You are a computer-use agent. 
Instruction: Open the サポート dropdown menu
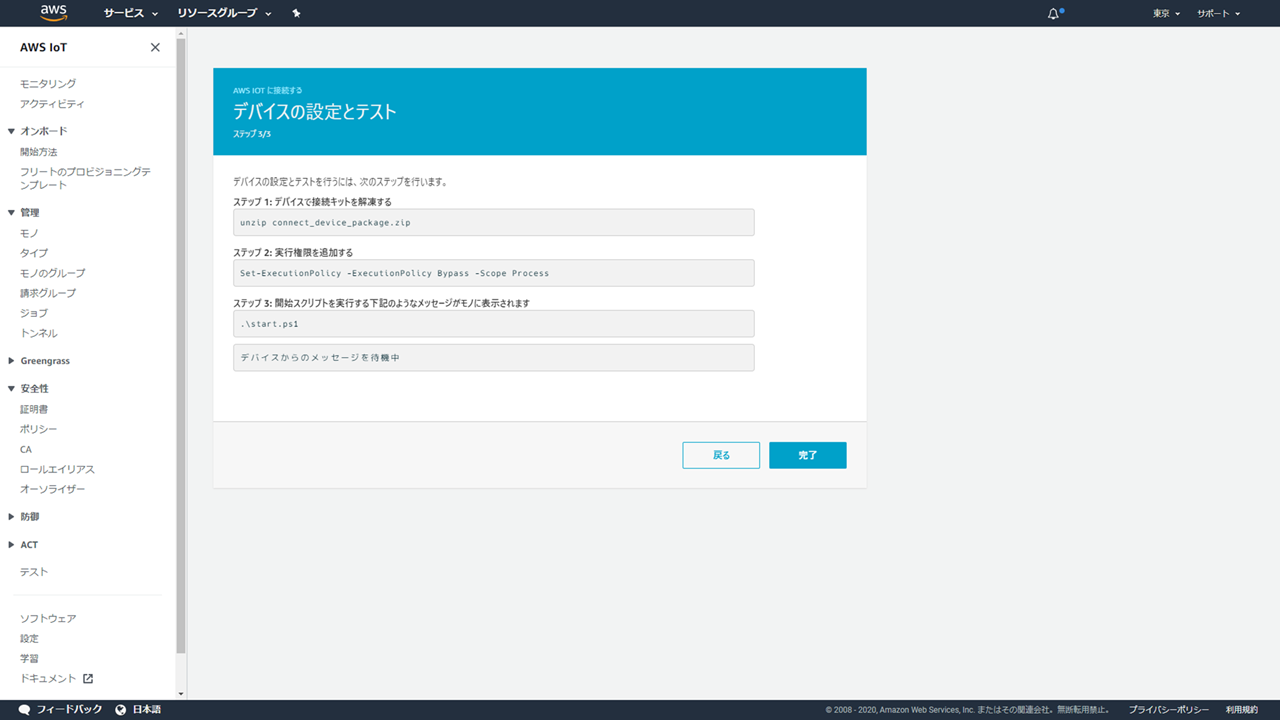pos(1218,14)
